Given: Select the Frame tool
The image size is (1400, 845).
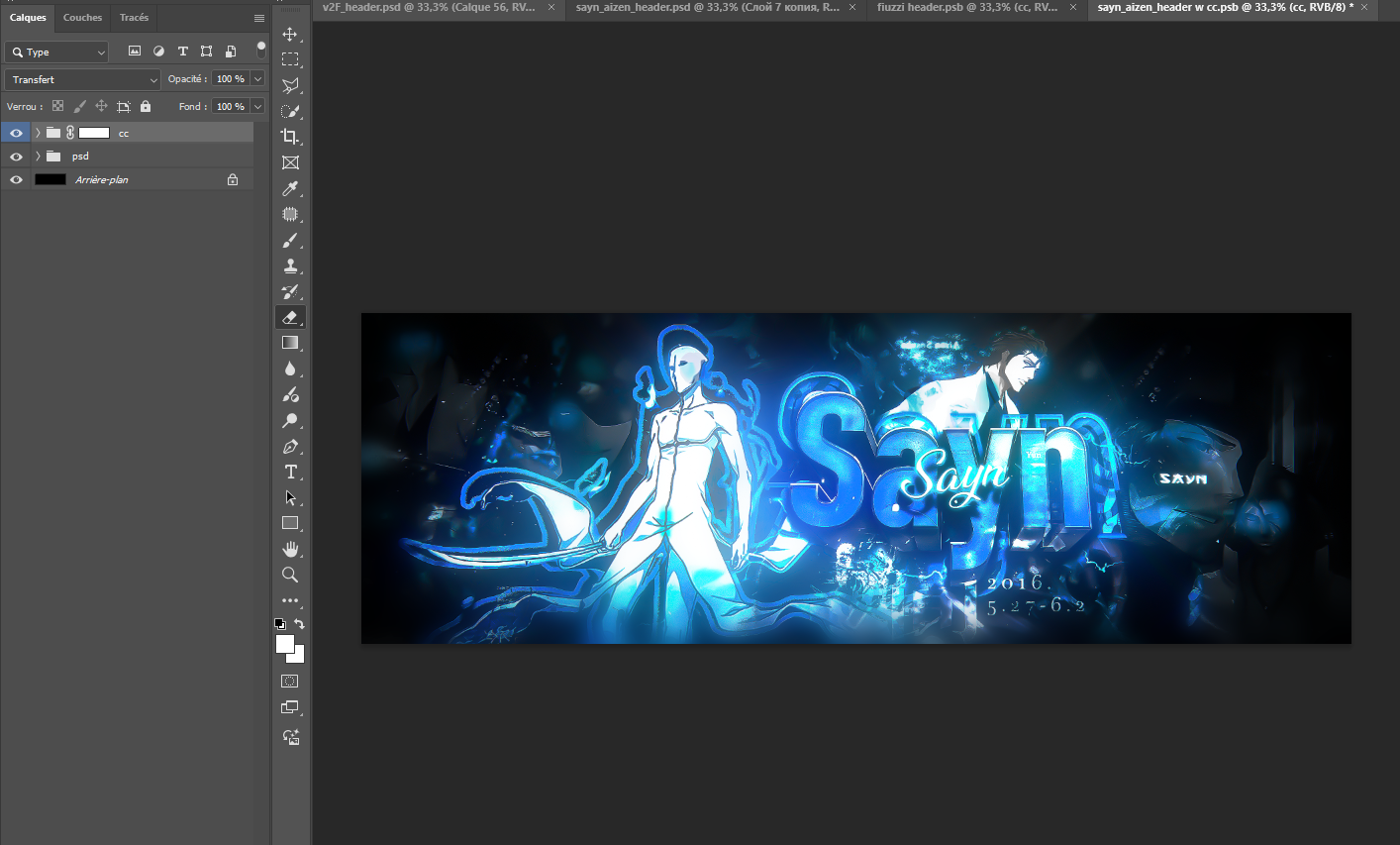Looking at the screenshot, I should coord(290,162).
